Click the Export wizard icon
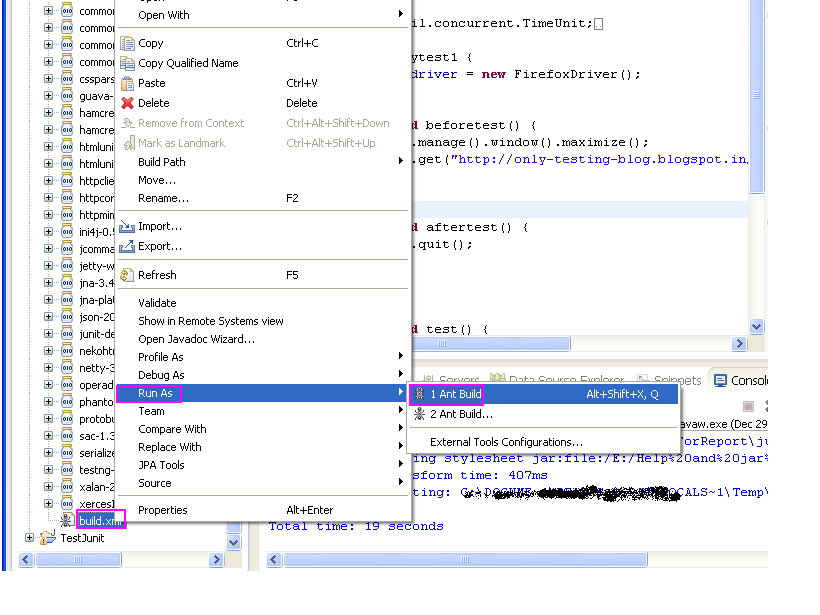The image size is (820, 615). 129,246
